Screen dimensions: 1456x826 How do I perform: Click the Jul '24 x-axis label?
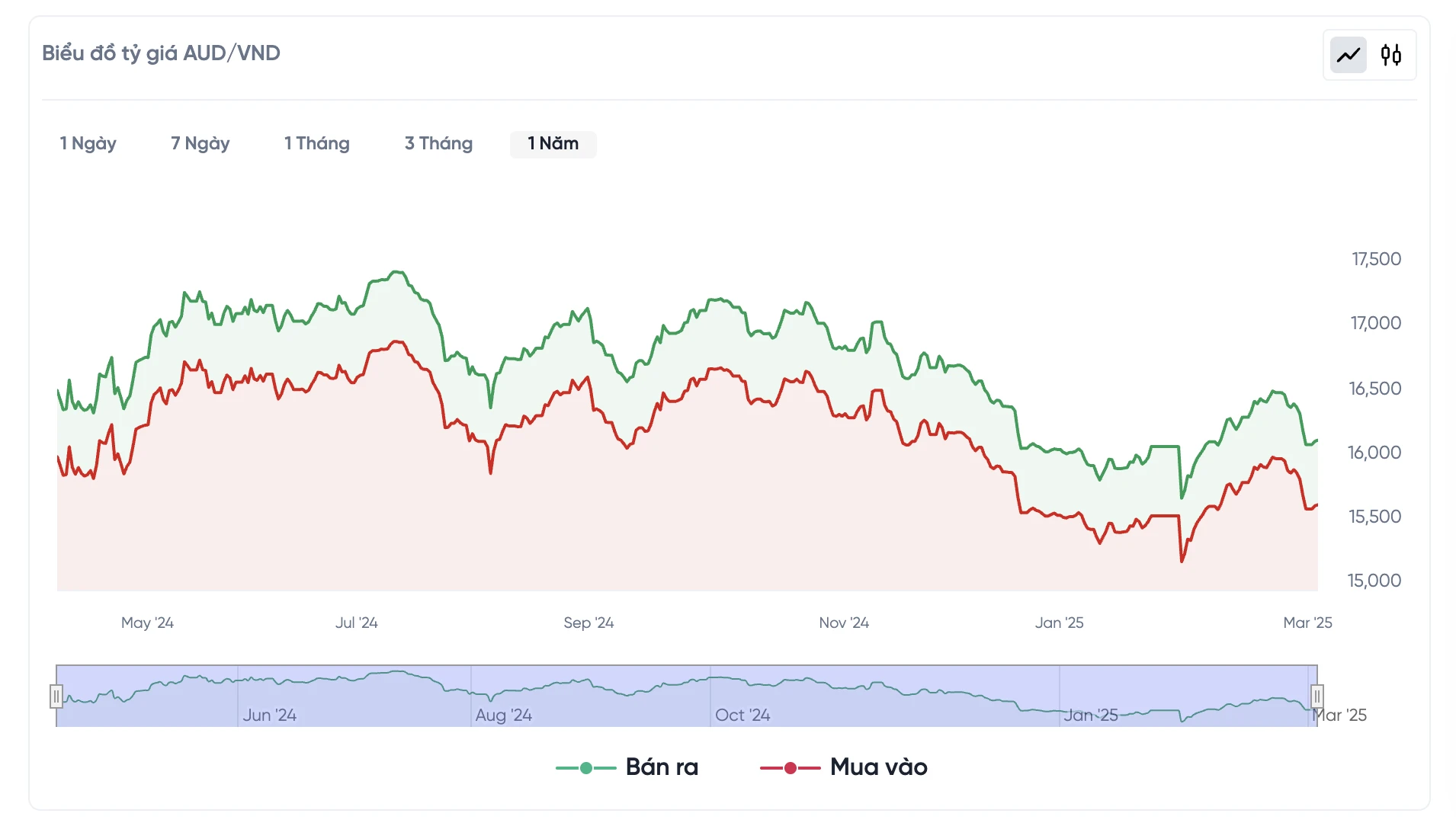click(356, 623)
